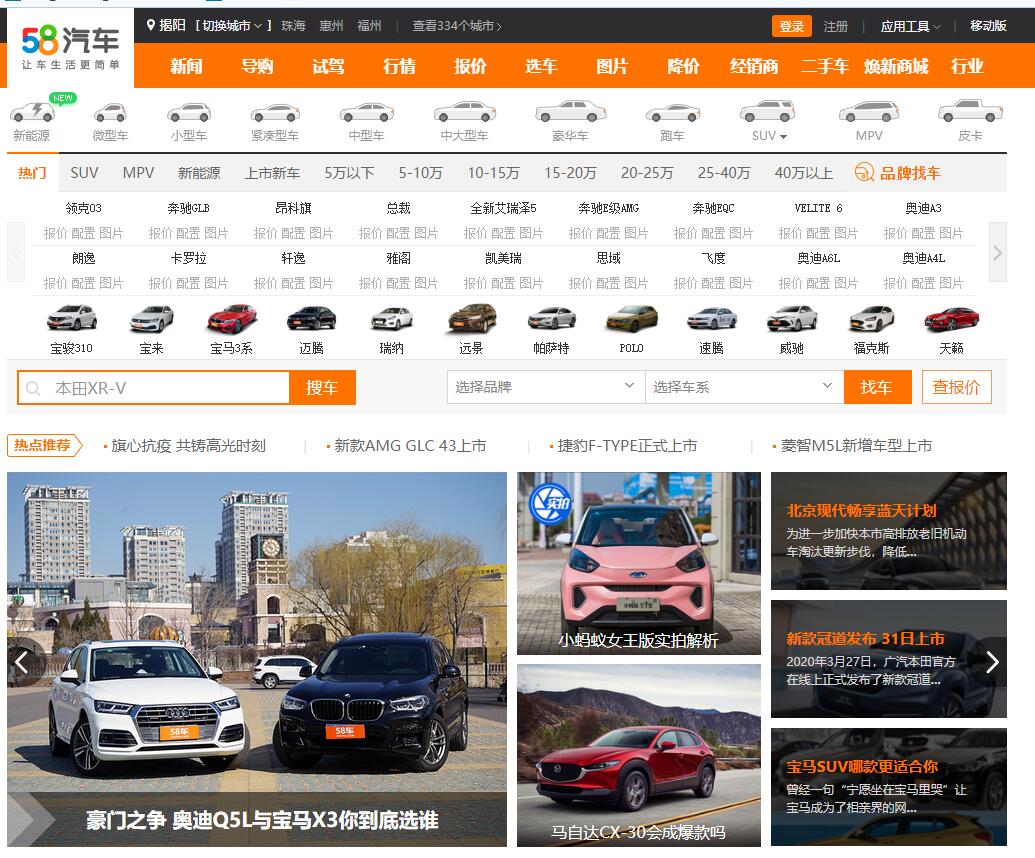1035x858 pixels.
Task: Open the 远景 car thumbnail
Action: [471, 319]
